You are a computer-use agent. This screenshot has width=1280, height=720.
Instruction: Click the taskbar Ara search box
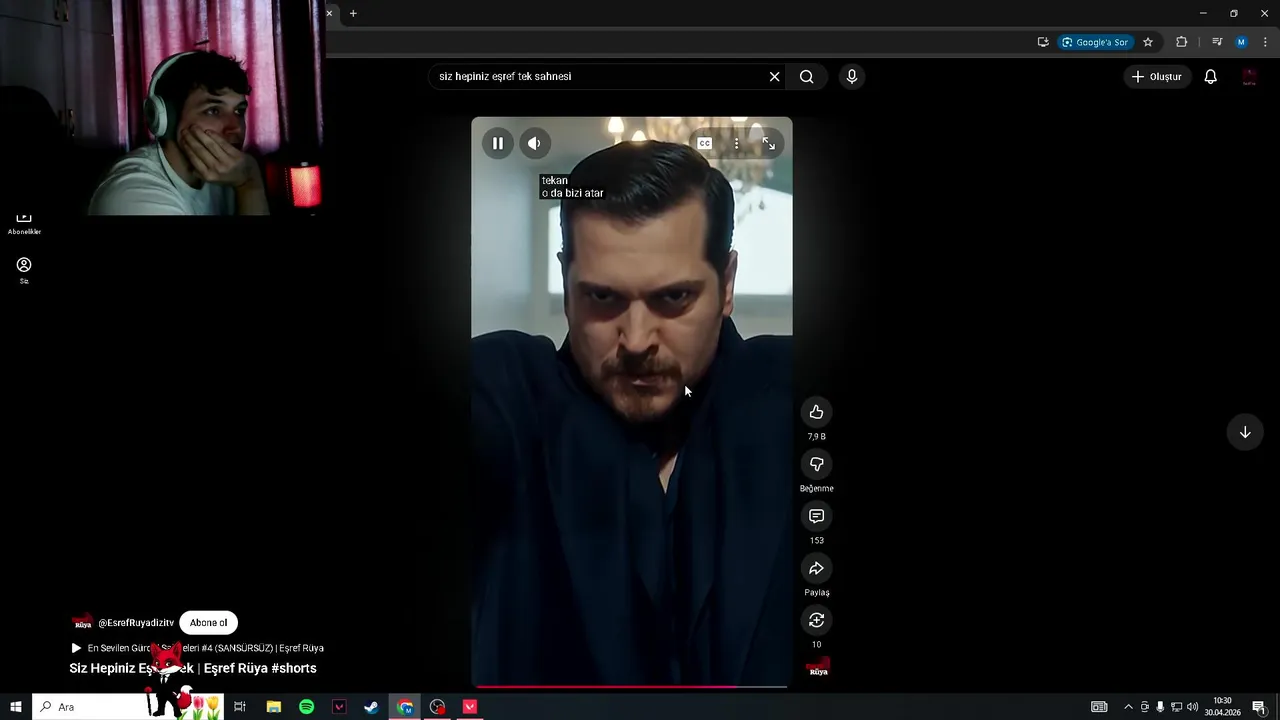click(x=128, y=707)
